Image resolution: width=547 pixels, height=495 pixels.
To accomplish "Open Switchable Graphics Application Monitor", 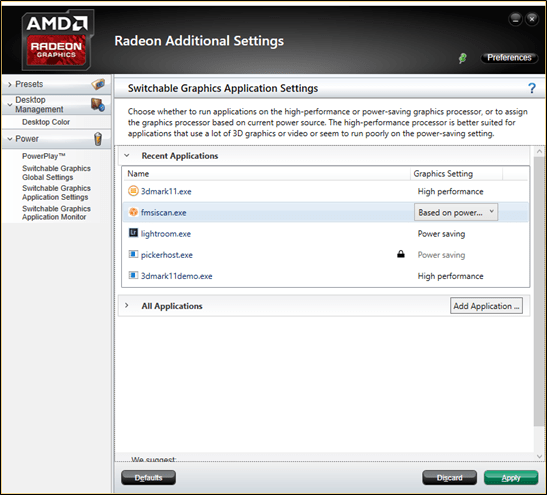I will click(56, 213).
